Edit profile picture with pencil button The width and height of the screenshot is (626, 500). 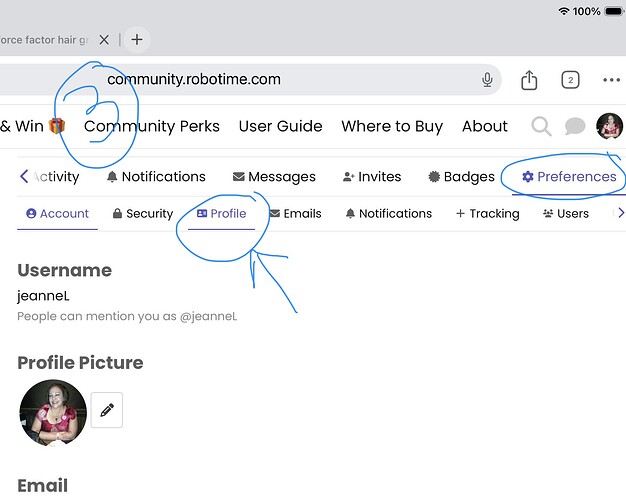click(107, 410)
